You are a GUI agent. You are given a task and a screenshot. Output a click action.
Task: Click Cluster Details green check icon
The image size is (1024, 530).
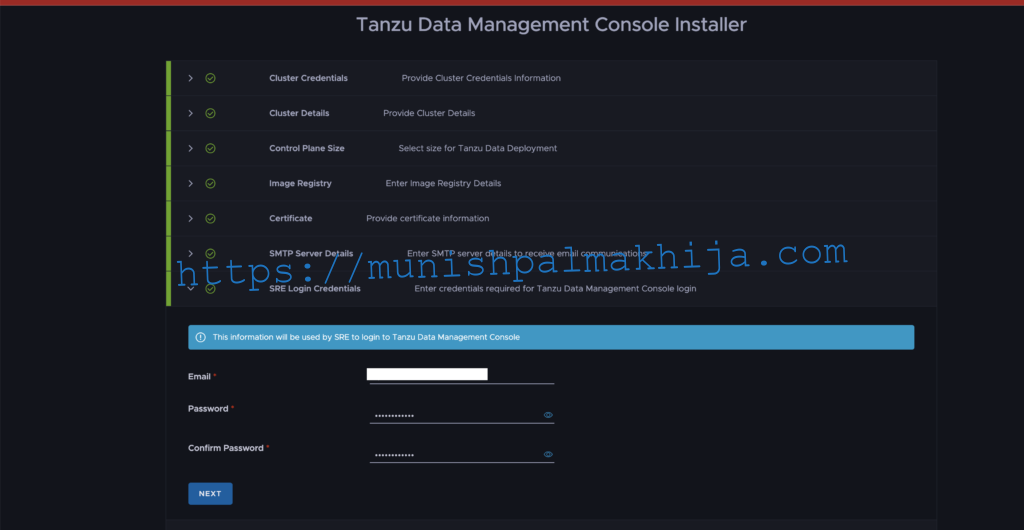pyautogui.click(x=210, y=114)
